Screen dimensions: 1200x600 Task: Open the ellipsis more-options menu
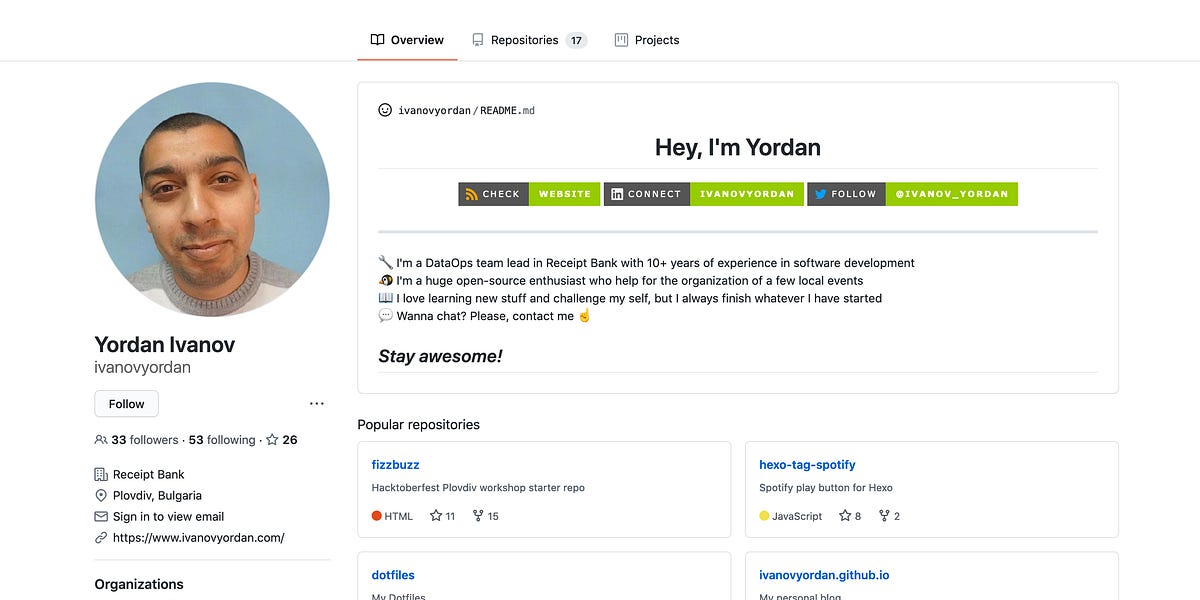317,403
